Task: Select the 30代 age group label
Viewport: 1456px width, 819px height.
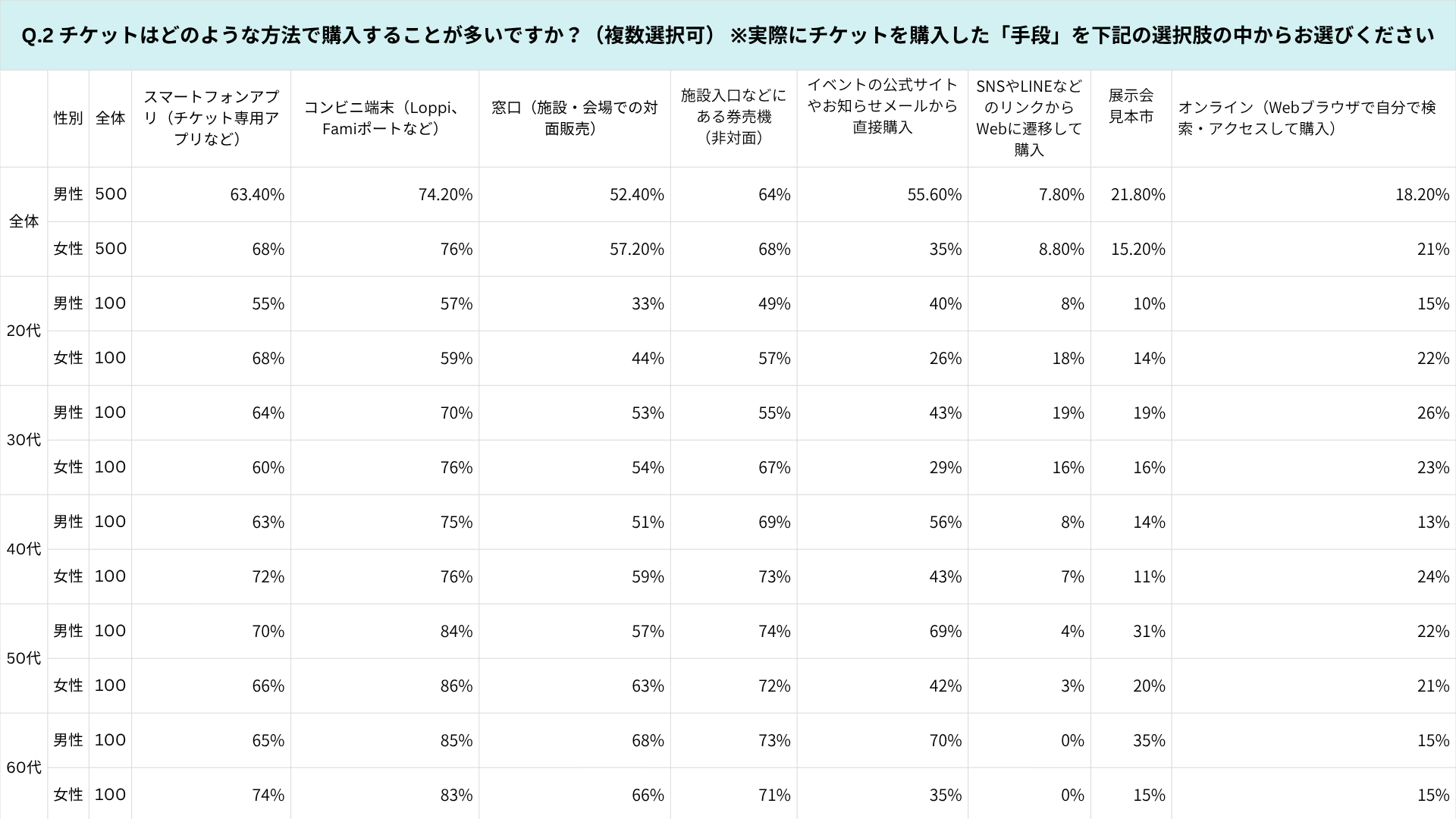Action: pos(24,440)
